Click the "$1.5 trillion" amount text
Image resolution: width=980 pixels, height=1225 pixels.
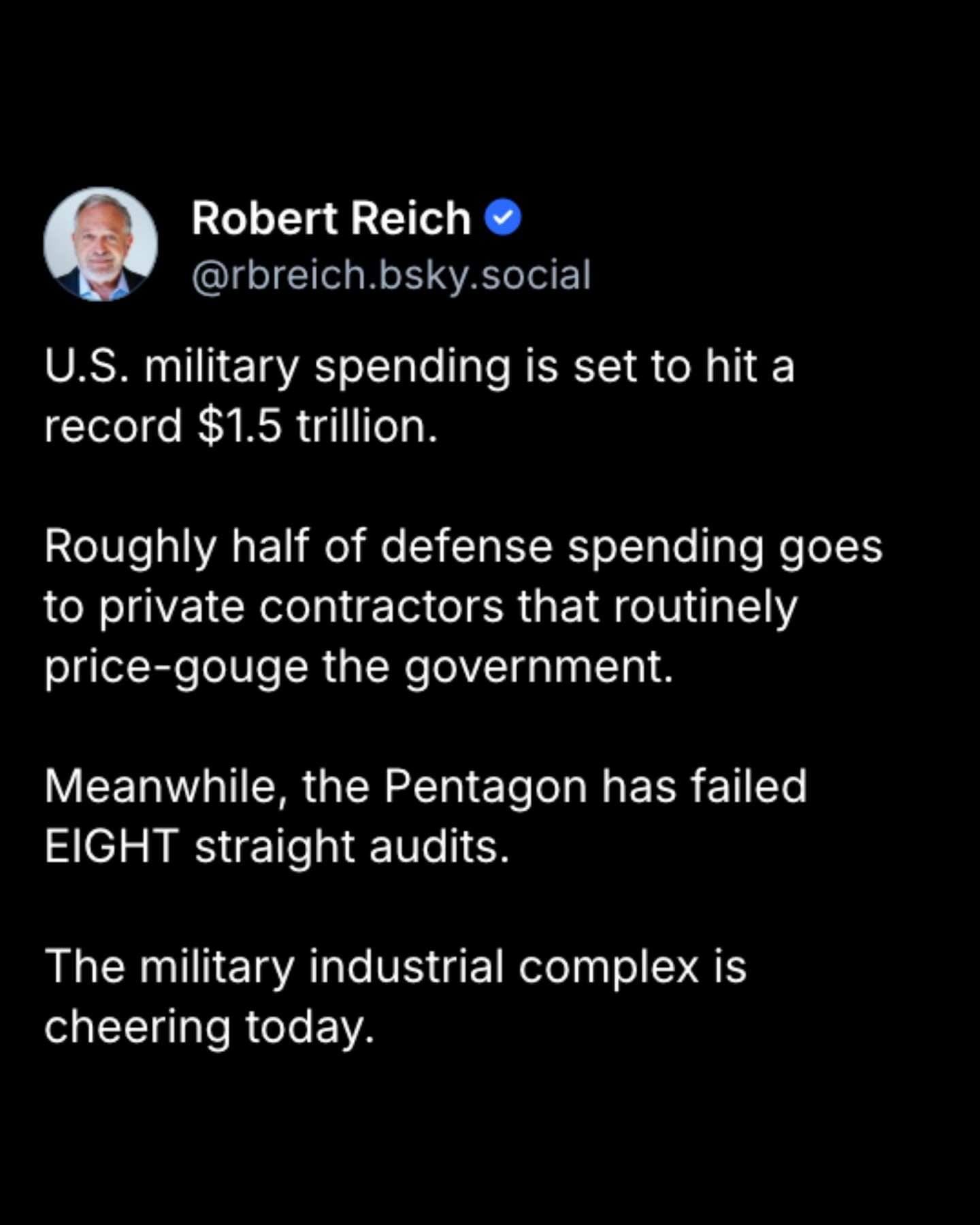pos(317,427)
